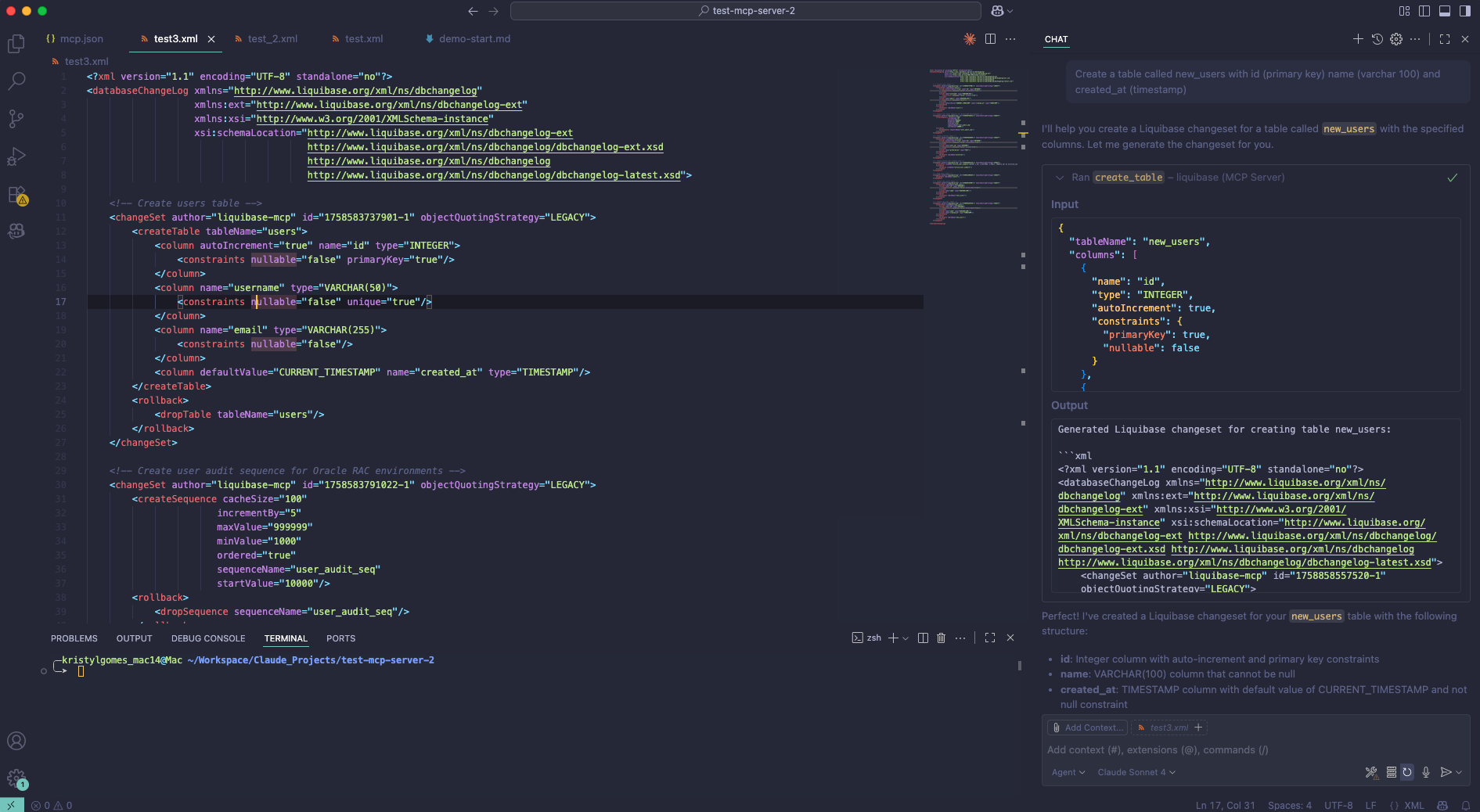
Task: Open remote window indicator in status bar
Action: click(x=12, y=805)
